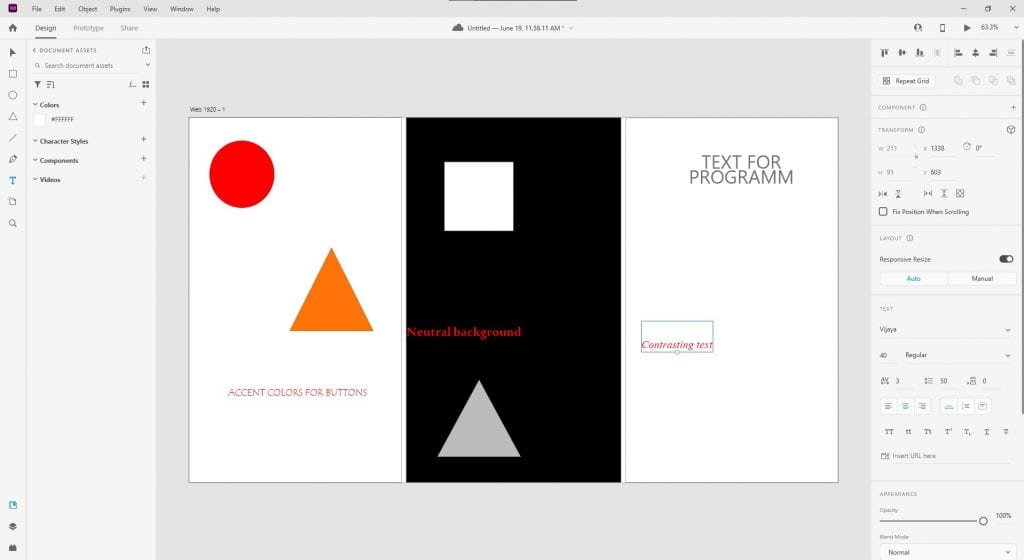The image size is (1024, 560).
Task: Enable Fix Position When Scrolling checkbox
Action: point(883,212)
